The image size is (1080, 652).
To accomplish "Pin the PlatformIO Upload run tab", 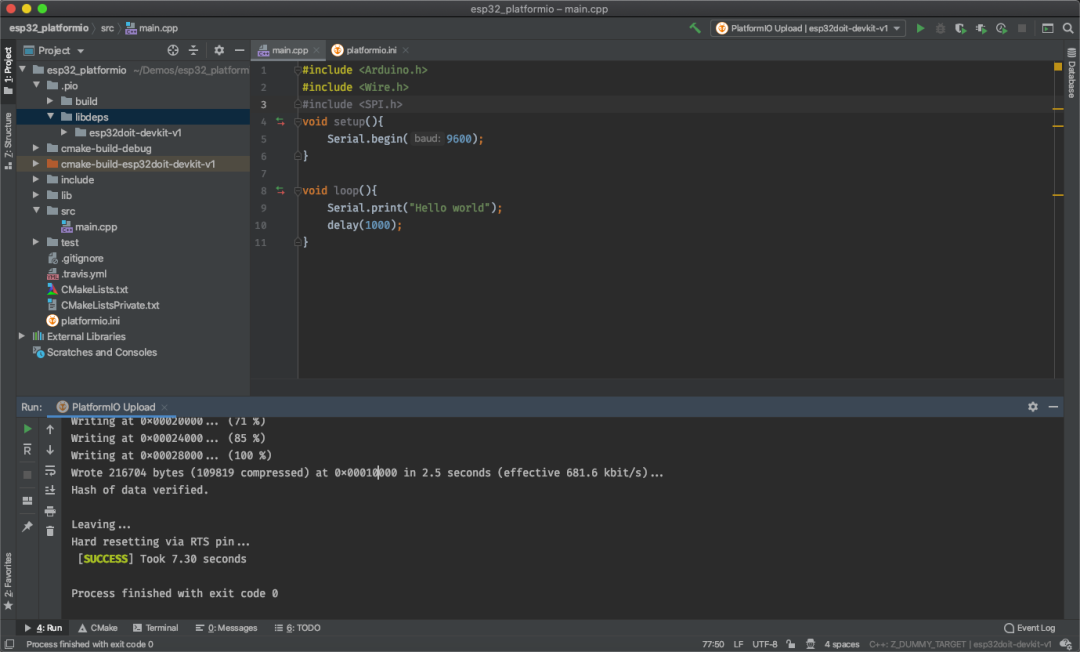I will click(27, 527).
